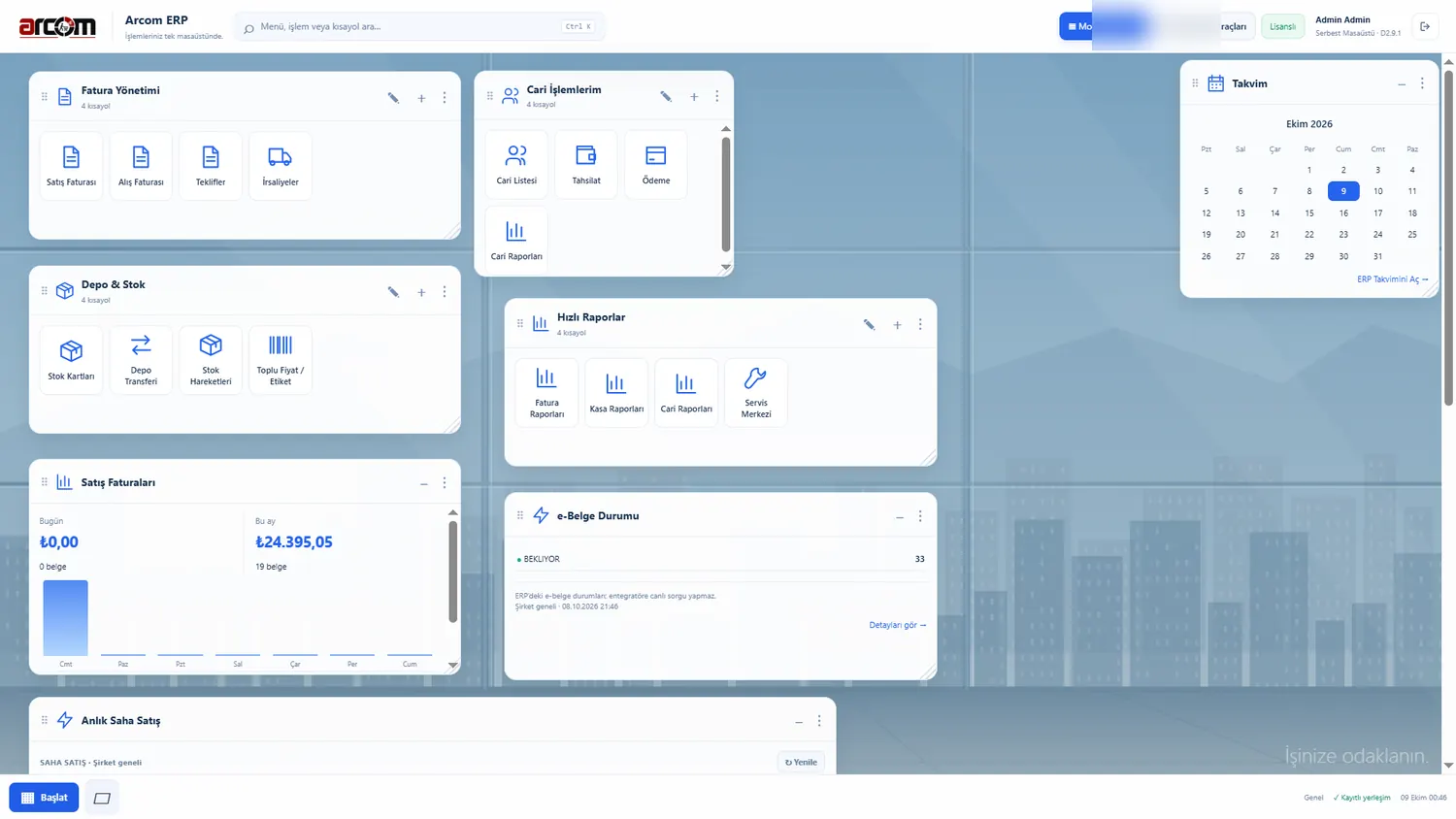Click the scrollbar in Cari İşlemlerim panel
1456x819 pixels.
coord(726,194)
